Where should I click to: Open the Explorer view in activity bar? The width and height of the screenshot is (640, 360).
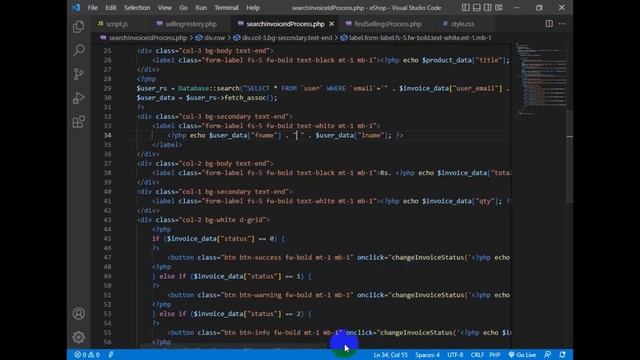pos(78,27)
